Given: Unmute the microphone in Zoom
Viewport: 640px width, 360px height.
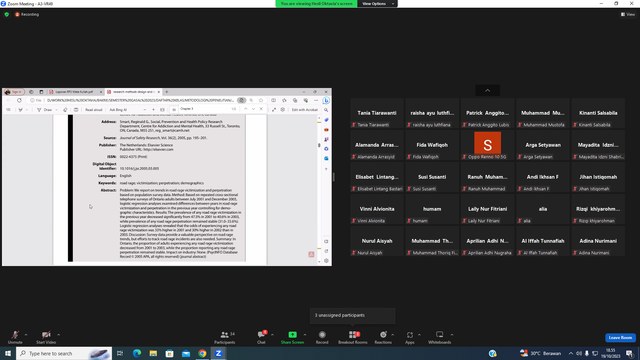Looking at the screenshot, I should tap(15, 337).
